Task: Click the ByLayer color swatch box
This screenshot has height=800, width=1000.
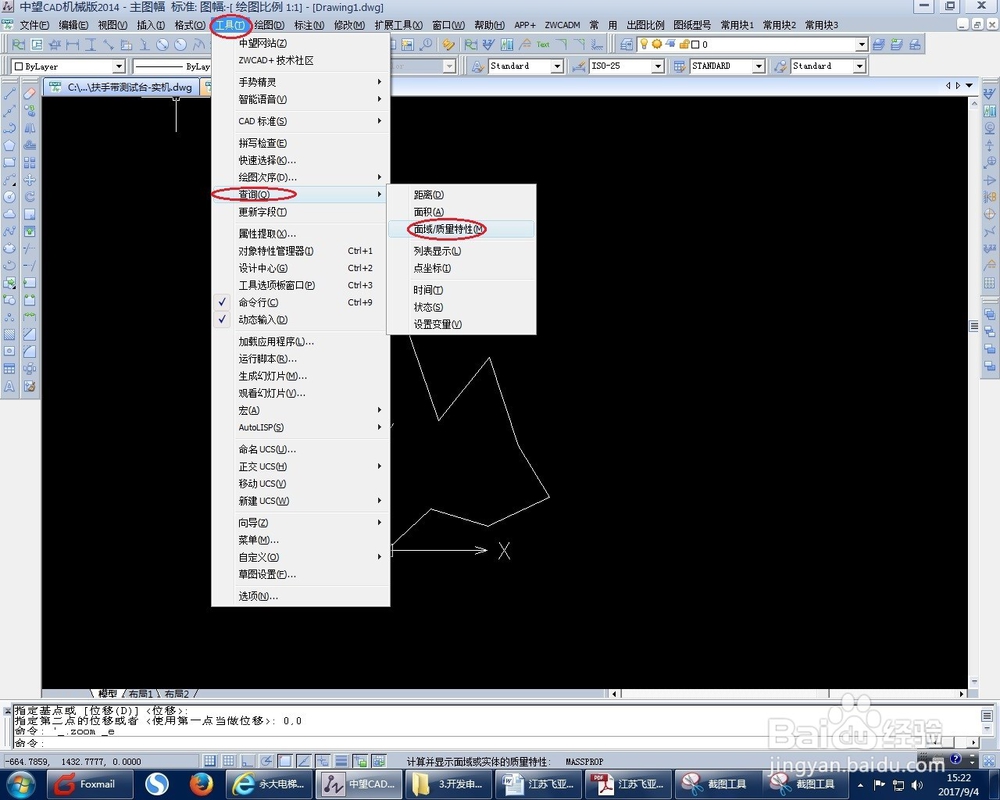Action: (x=18, y=66)
